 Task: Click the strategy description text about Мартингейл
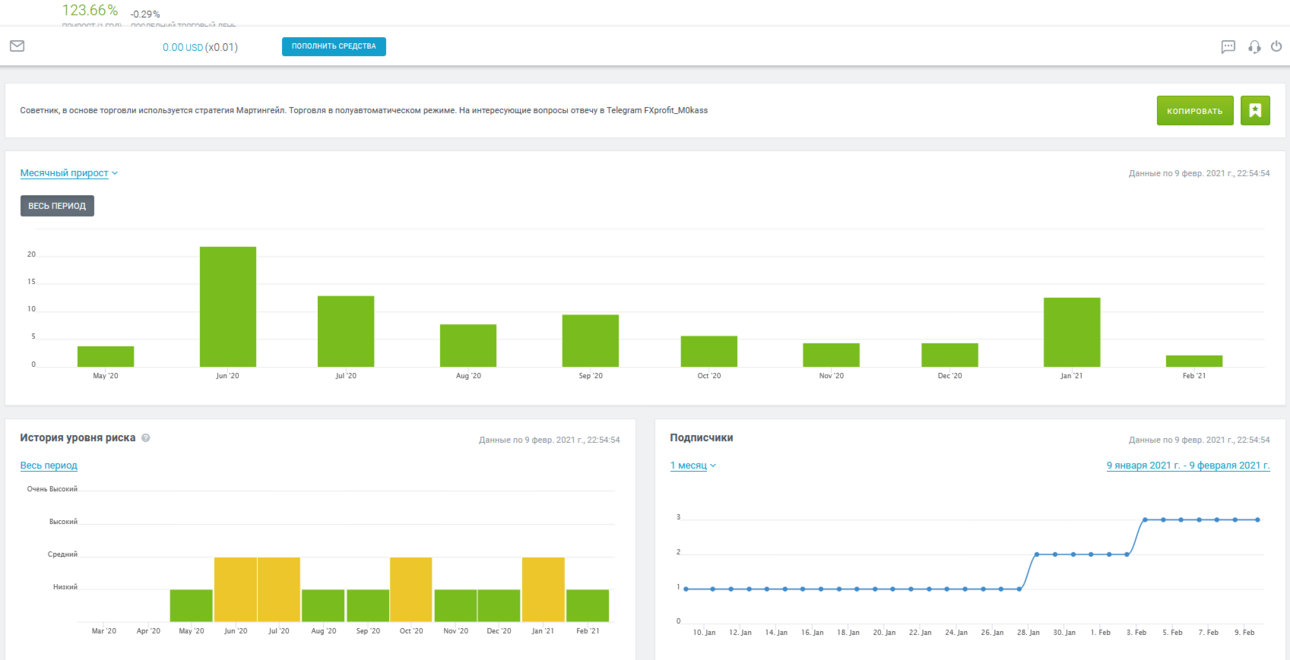pos(364,111)
